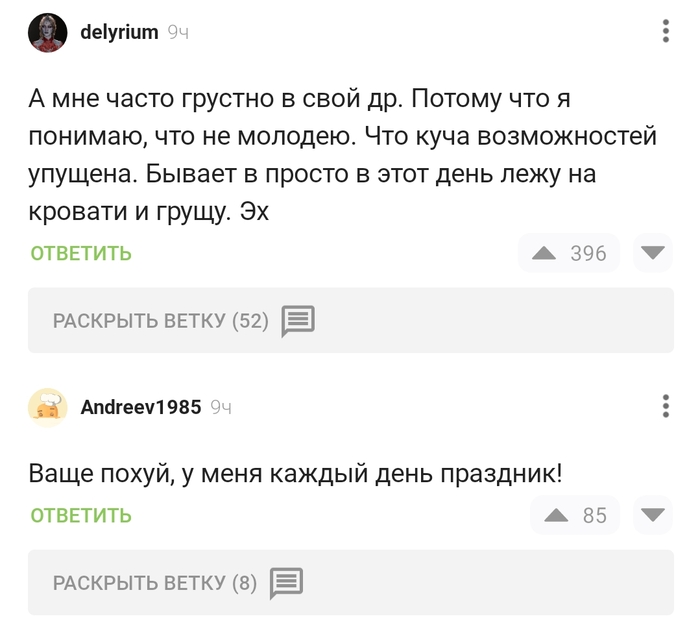
Task: Upvote delyrium's comment with 396 rating
Action: tap(544, 254)
